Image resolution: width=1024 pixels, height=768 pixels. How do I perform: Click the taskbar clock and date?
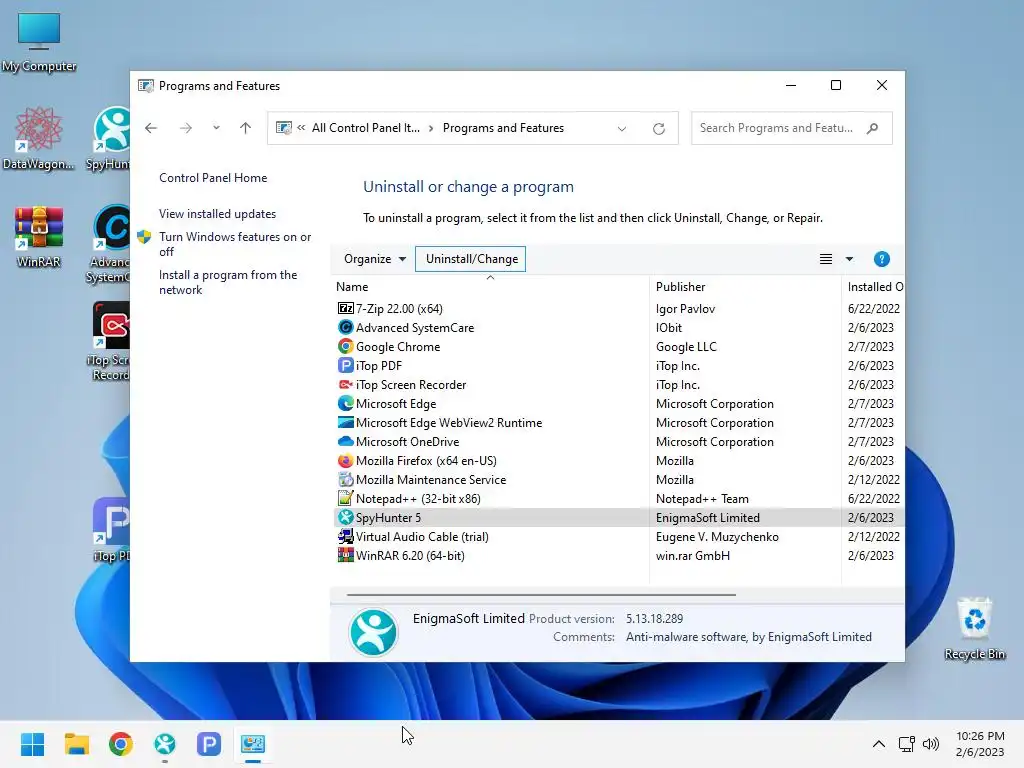[x=980, y=744]
